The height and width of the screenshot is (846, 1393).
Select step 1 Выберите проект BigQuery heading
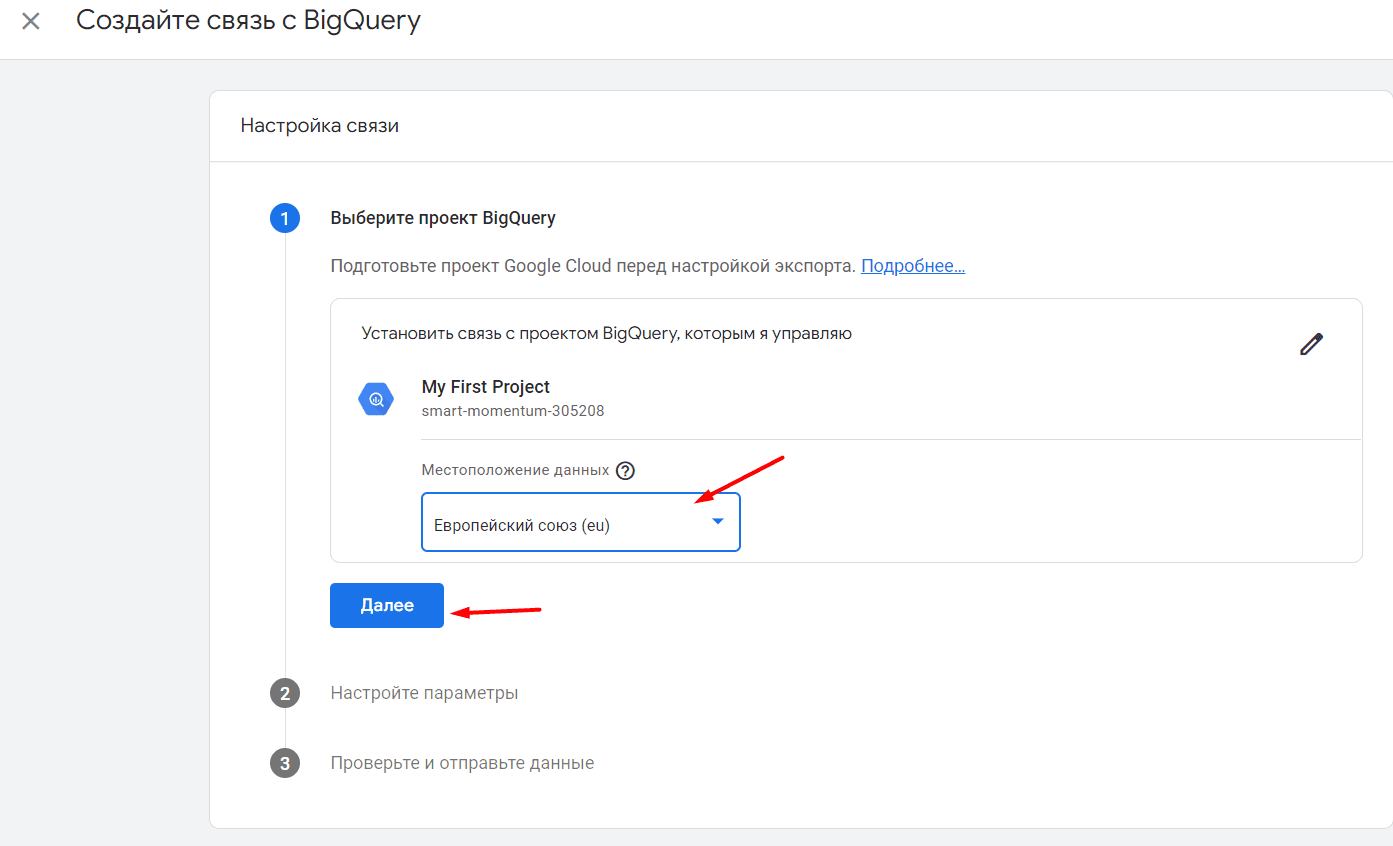tap(443, 218)
